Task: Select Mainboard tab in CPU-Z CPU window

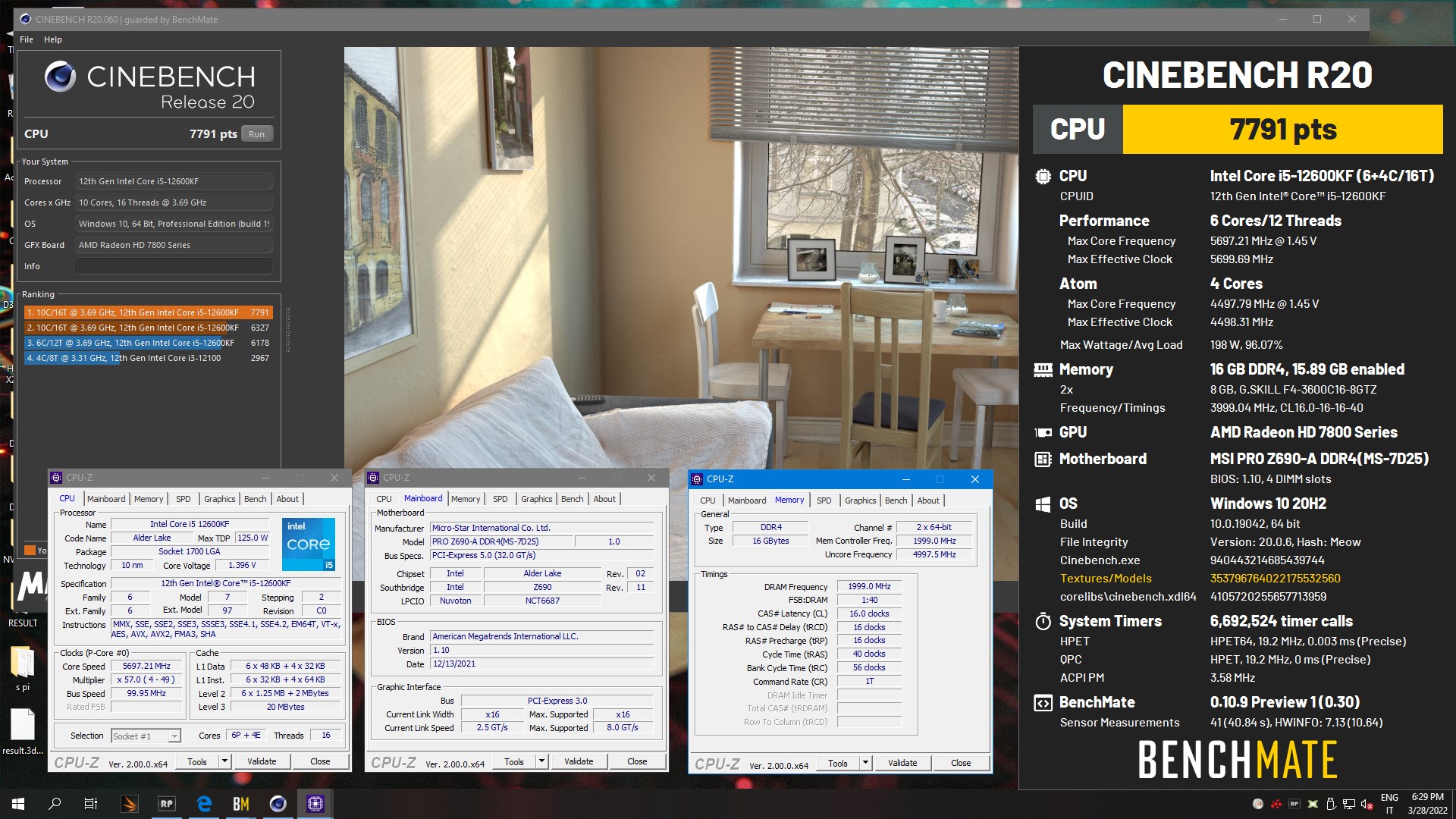Action: click(x=106, y=499)
